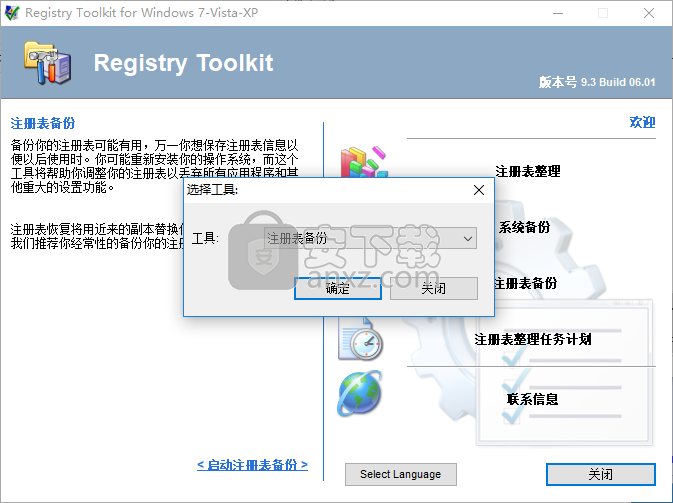Open the 启动注册表备份 link
The height and width of the screenshot is (503, 673).
point(252,465)
